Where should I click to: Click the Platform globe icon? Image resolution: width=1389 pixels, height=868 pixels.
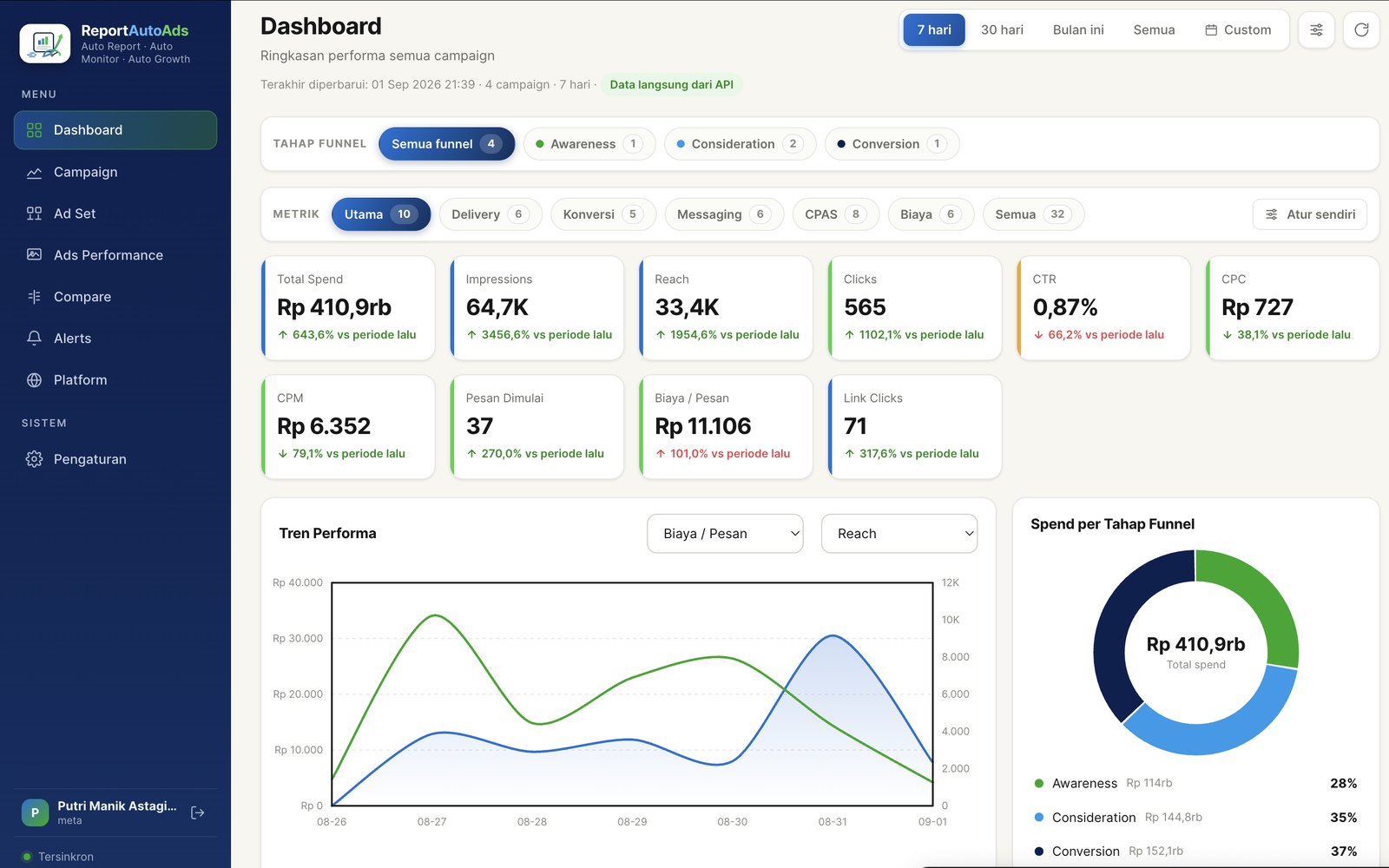click(x=34, y=380)
